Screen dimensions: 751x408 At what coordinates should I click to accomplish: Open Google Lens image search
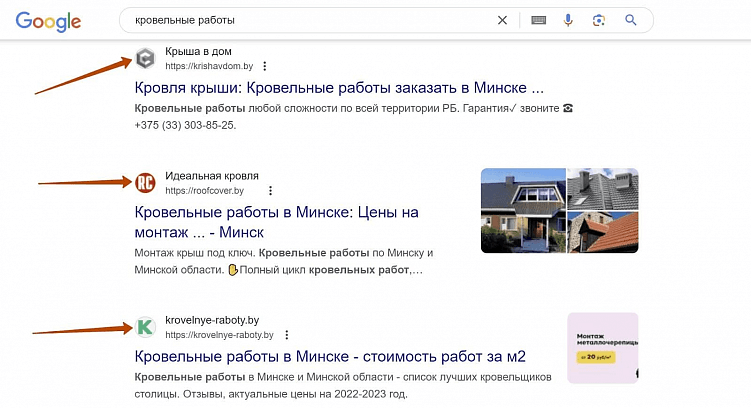[x=599, y=20]
